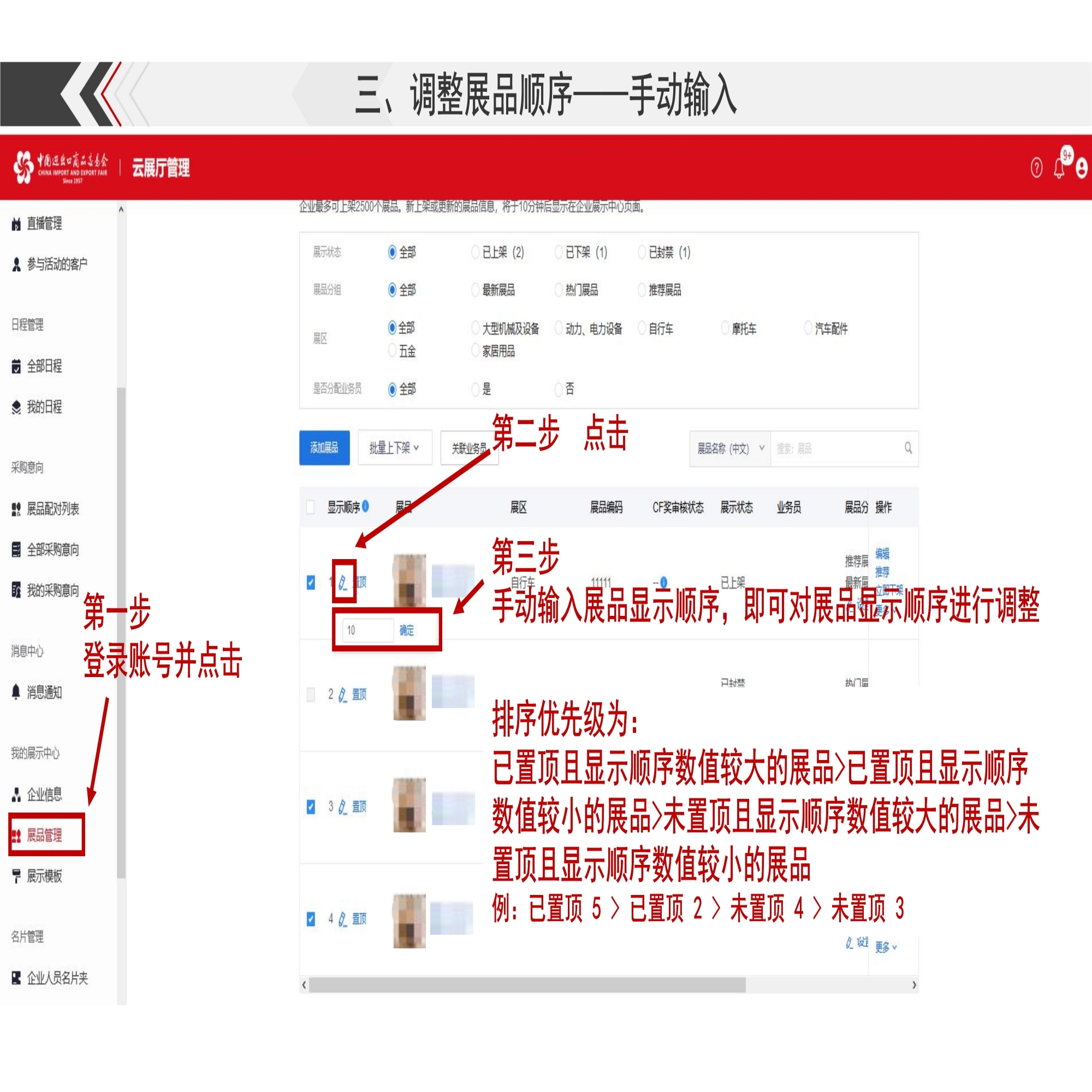
Task: Click pencil edit icon in row 2
Action: 342,695
